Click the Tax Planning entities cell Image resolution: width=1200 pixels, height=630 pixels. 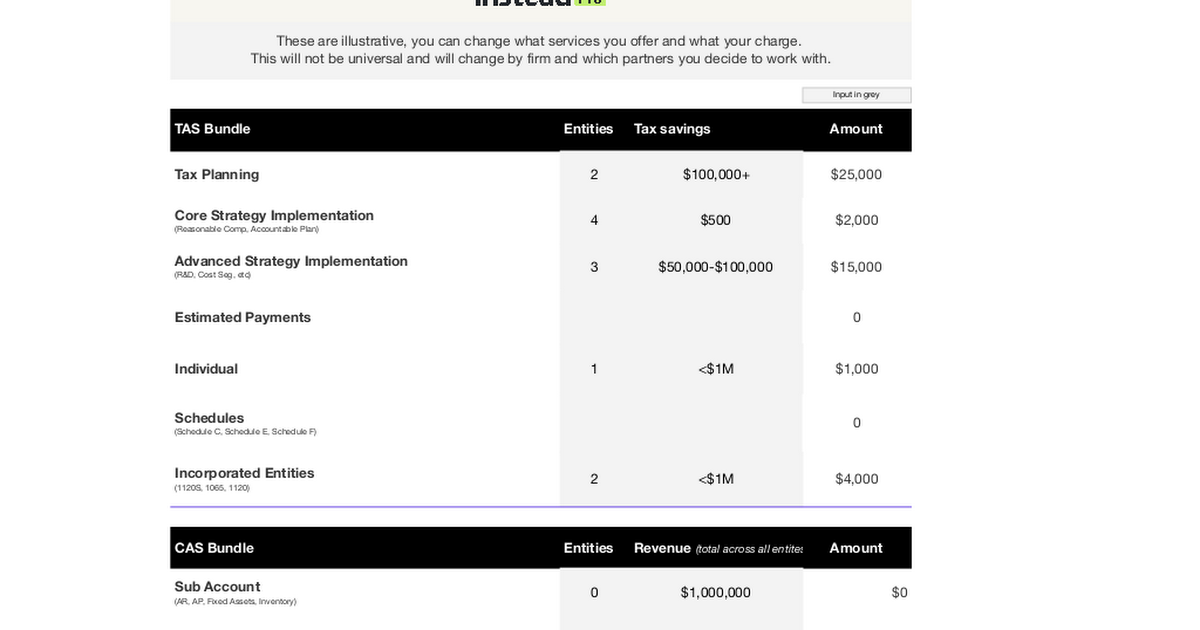pyautogui.click(x=594, y=174)
